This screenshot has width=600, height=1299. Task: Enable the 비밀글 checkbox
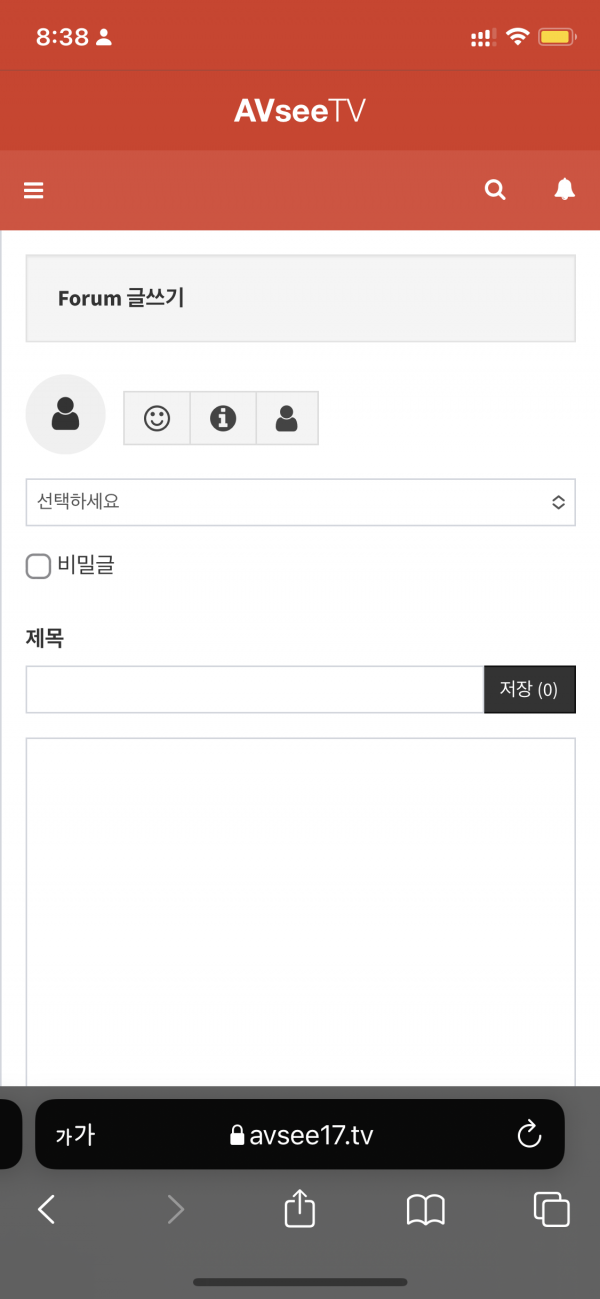(38, 567)
